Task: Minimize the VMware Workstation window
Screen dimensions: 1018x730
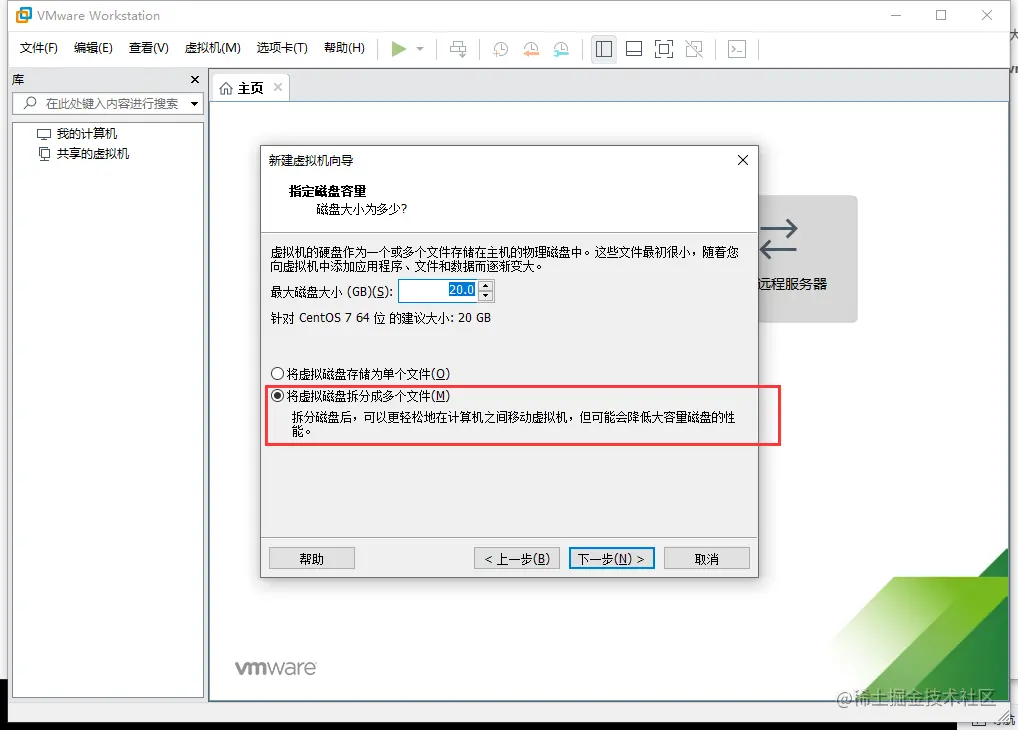Action: point(896,15)
